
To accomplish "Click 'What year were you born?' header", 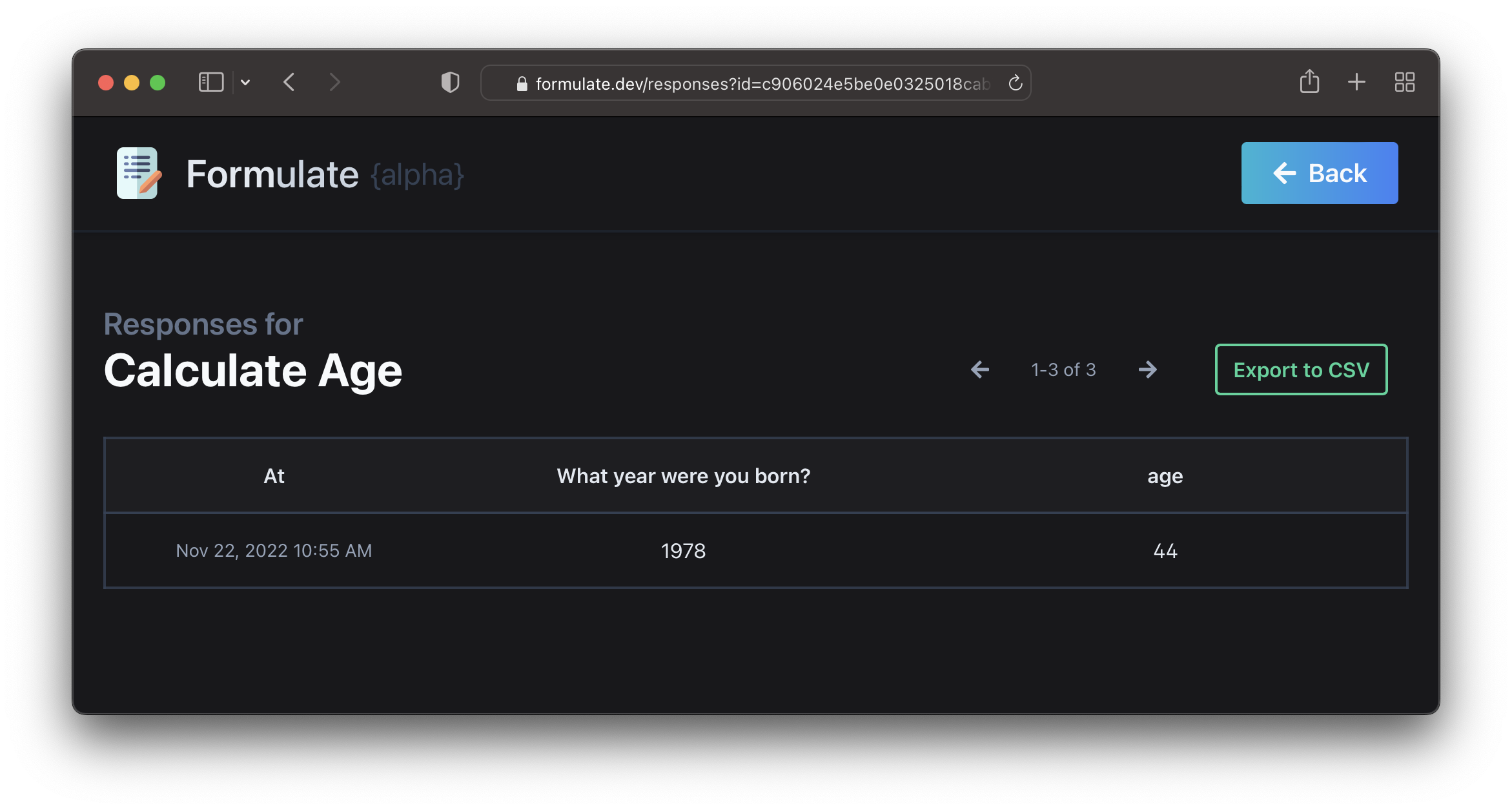I will pyautogui.click(x=683, y=476).
